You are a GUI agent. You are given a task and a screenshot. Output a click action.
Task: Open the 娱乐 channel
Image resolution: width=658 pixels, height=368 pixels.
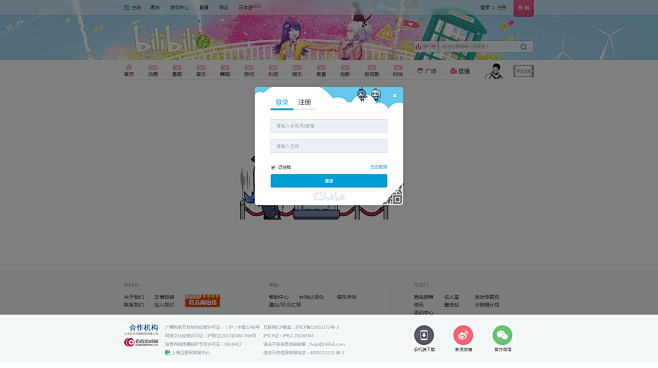(297, 70)
